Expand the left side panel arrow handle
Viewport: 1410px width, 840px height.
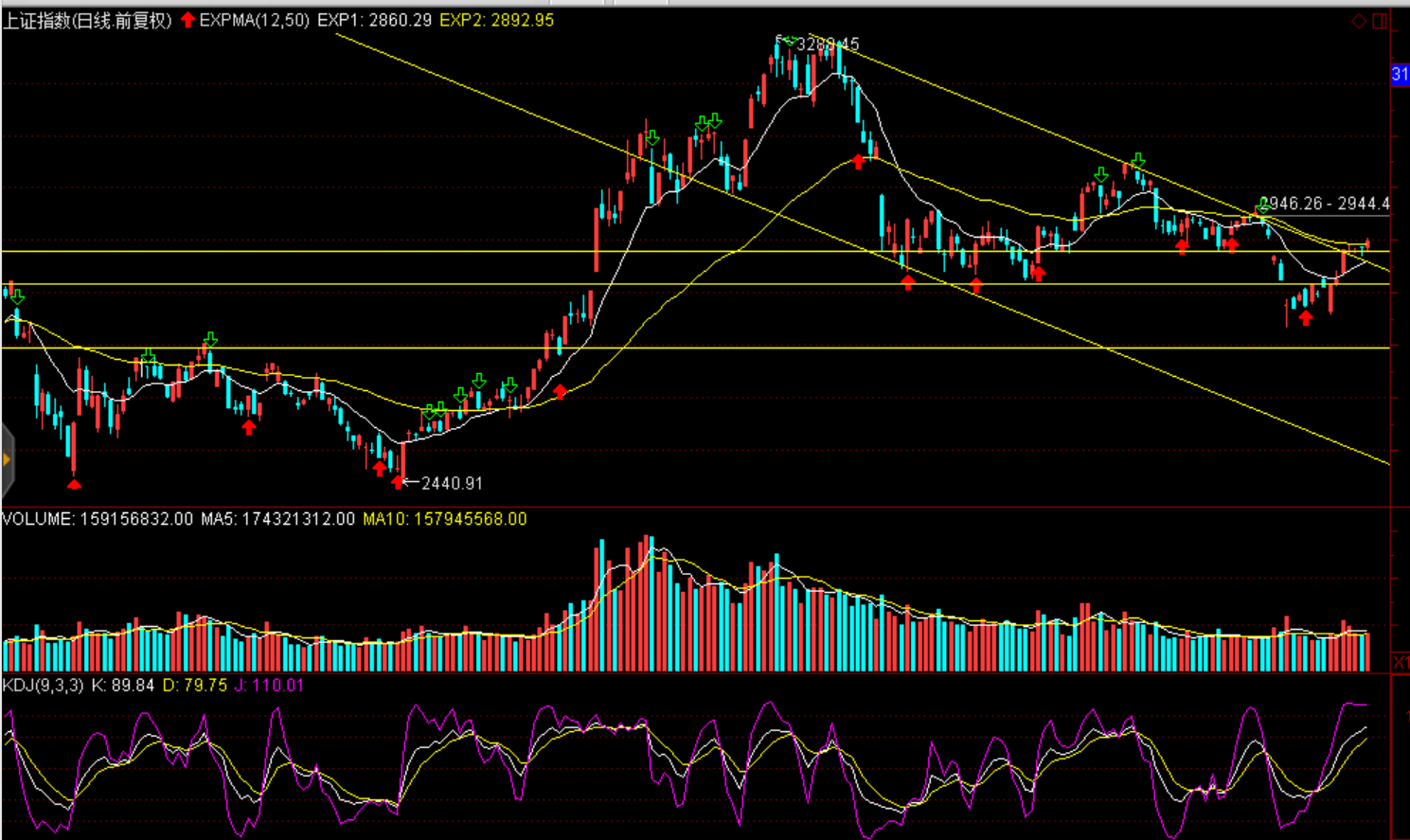pyautogui.click(x=7, y=460)
